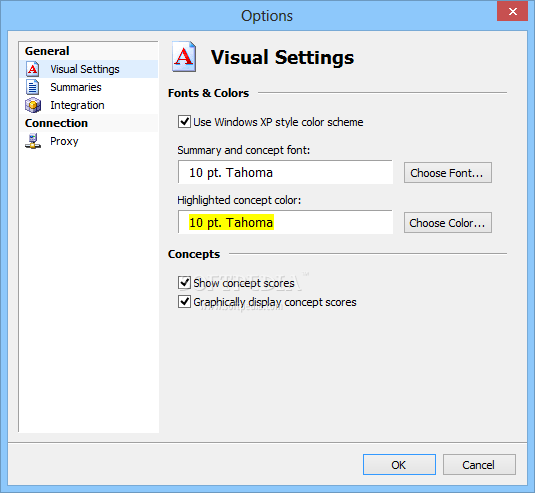
Task: Close the Options dialog window
Action: coord(512,12)
